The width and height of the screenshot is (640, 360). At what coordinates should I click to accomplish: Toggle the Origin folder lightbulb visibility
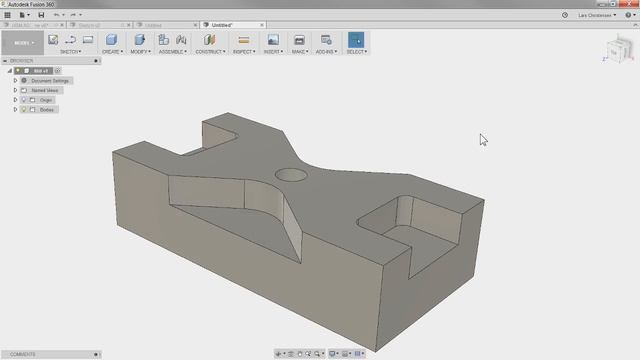24,100
